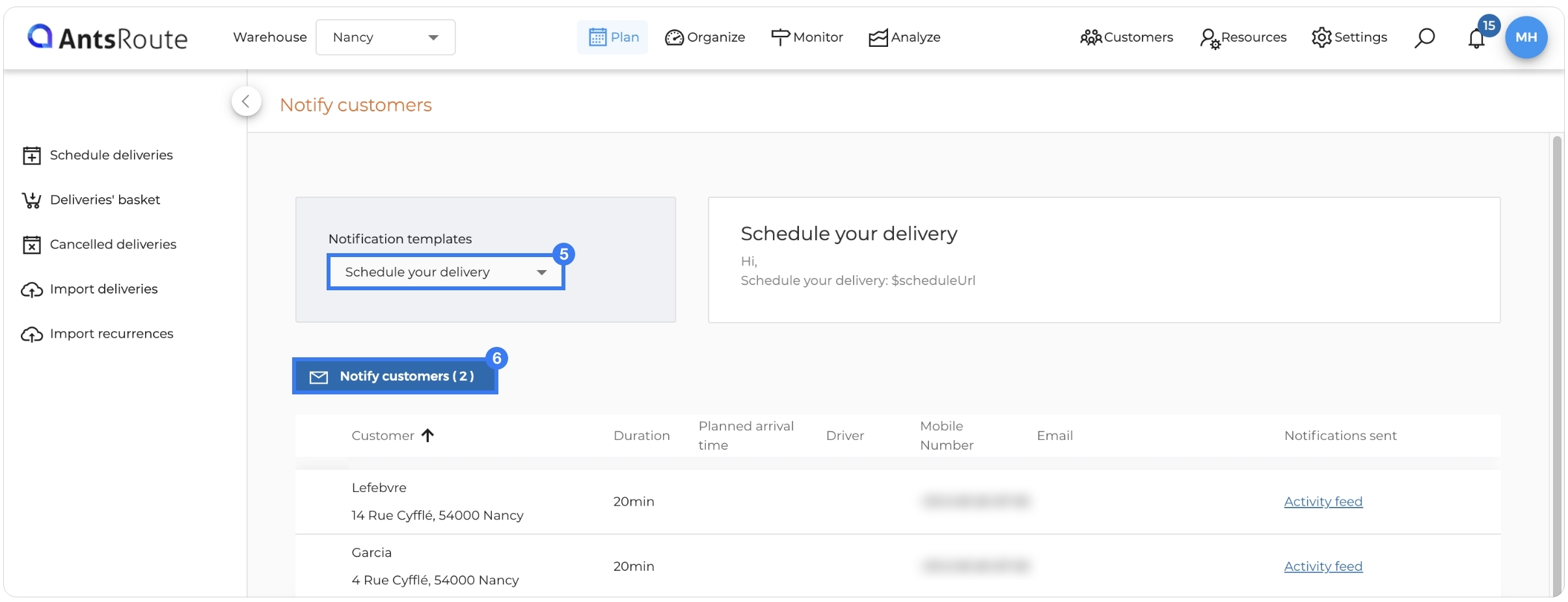Viewport: 1568px width, 602px height.
Task: Collapse the sidebar with the chevron button
Action: click(x=246, y=102)
